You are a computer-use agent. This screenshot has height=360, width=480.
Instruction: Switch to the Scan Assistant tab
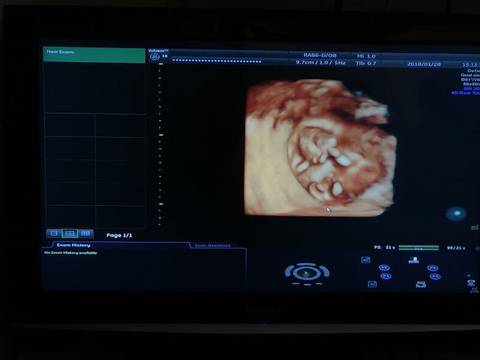coord(213,246)
